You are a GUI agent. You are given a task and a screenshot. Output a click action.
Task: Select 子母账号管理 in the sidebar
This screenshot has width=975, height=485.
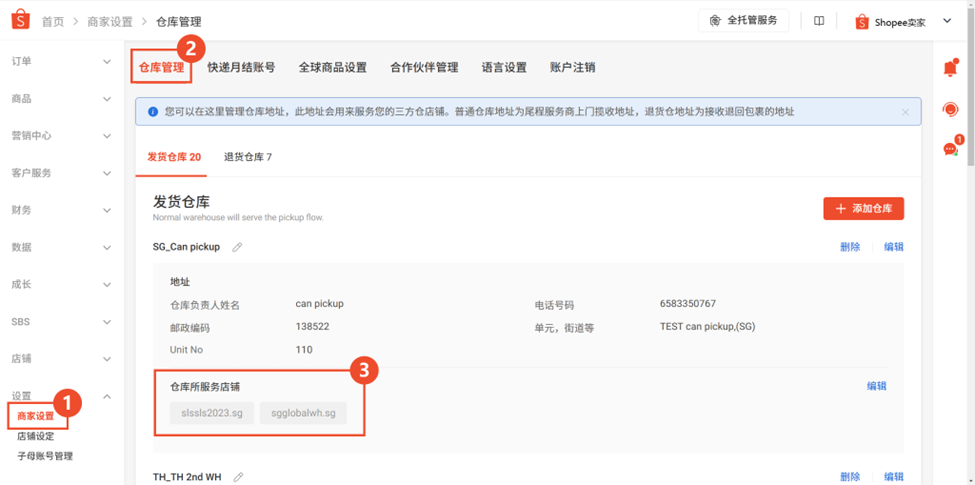pos(45,456)
